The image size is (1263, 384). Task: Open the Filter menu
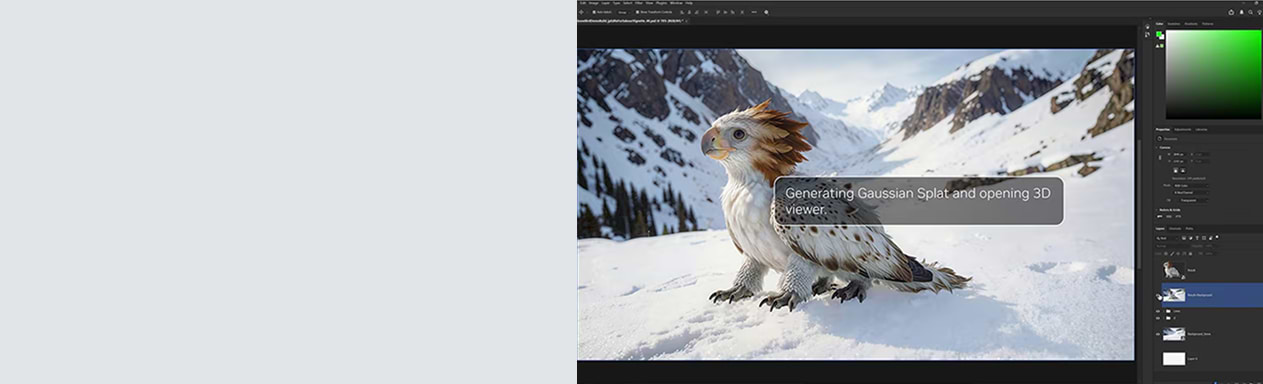pyautogui.click(x=638, y=3)
